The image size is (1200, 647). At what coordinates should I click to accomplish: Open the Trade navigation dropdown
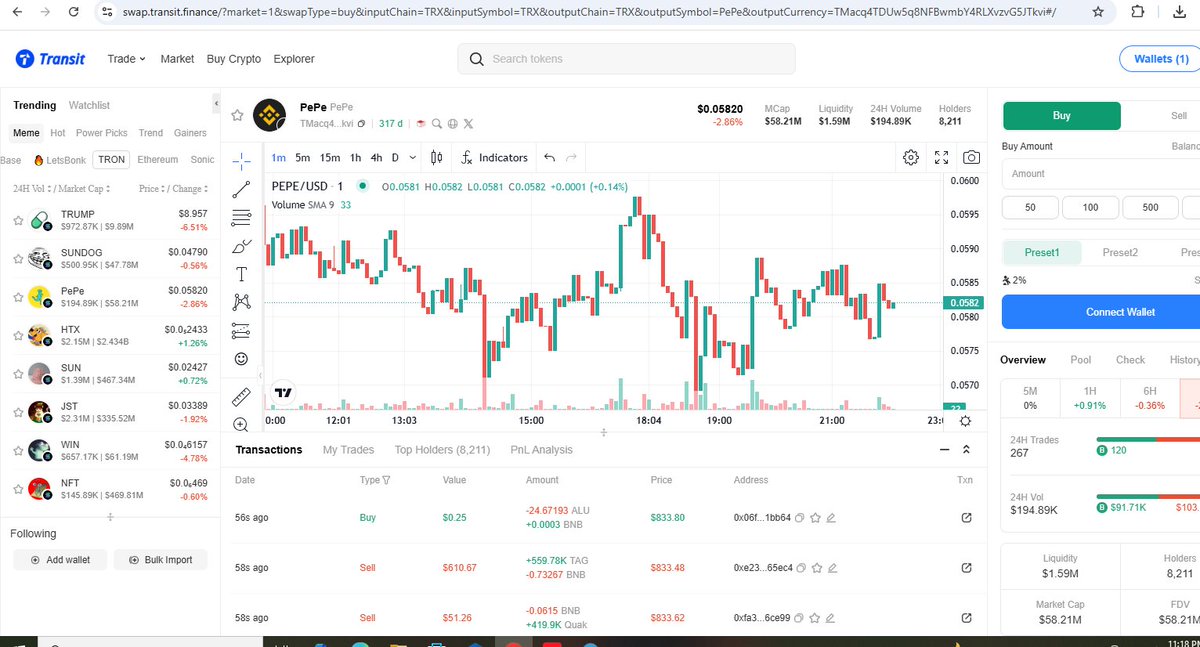pyautogui.click(x=125, y=59)
